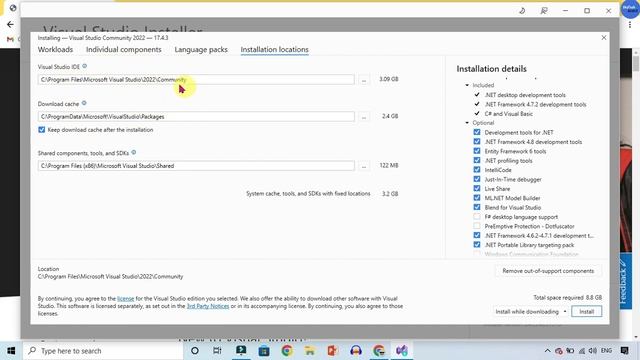The width and height of the screenshot is (640, 360).
Task: Click the browser profile avatar
Action: pos(630,9)
